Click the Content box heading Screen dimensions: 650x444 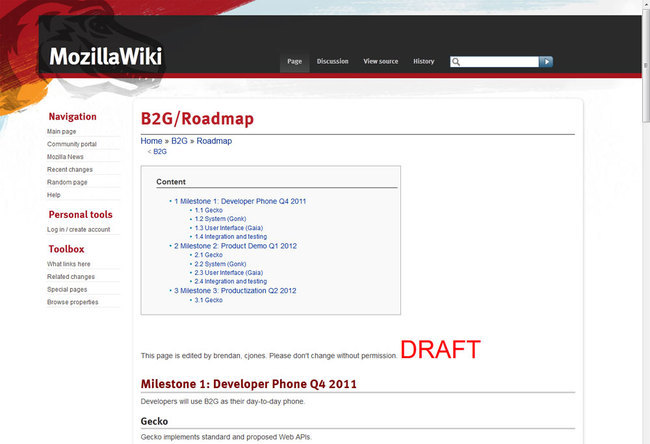click(171, 182)
